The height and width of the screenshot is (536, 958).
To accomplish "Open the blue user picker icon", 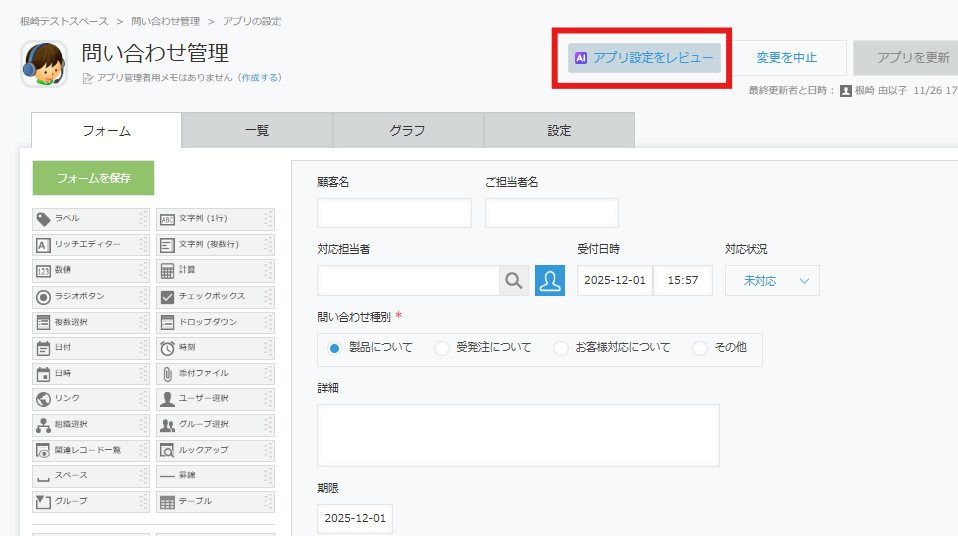I will (x=550, y=281).
